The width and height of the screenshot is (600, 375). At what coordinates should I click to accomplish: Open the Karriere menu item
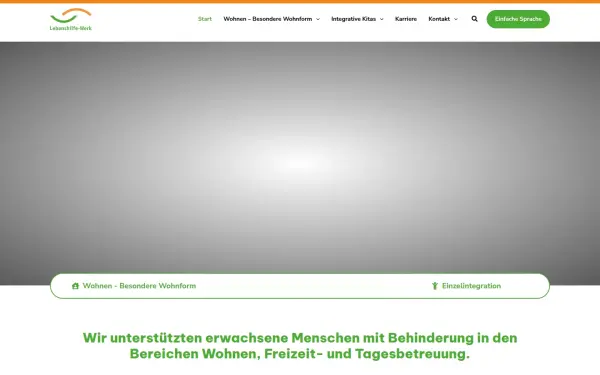coord(406,19)
